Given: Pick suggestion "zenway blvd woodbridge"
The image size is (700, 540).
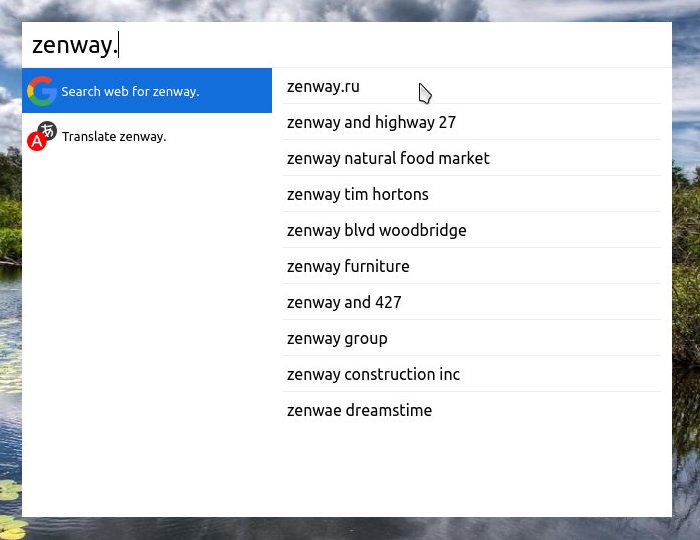Looking at the screenshot, I should (x=471, y=230).
